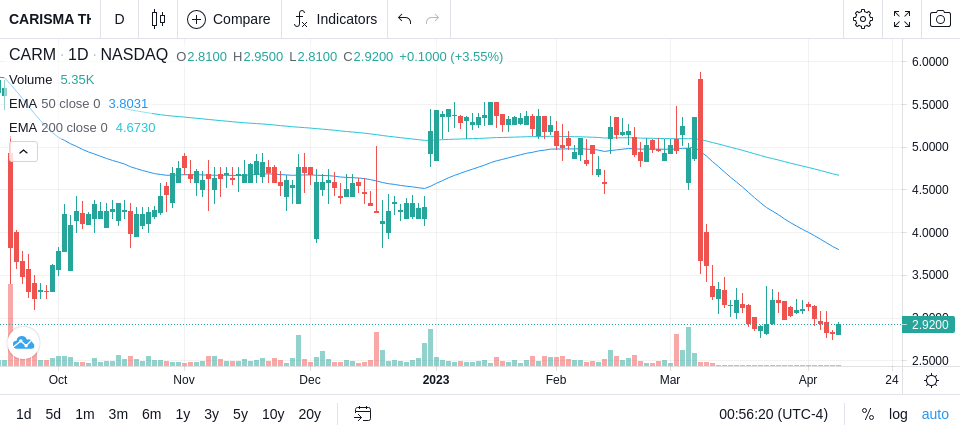This screenshot has width=960, height=433.
Task: Collapse the indicator legend chevron
Action: [23, 151]
